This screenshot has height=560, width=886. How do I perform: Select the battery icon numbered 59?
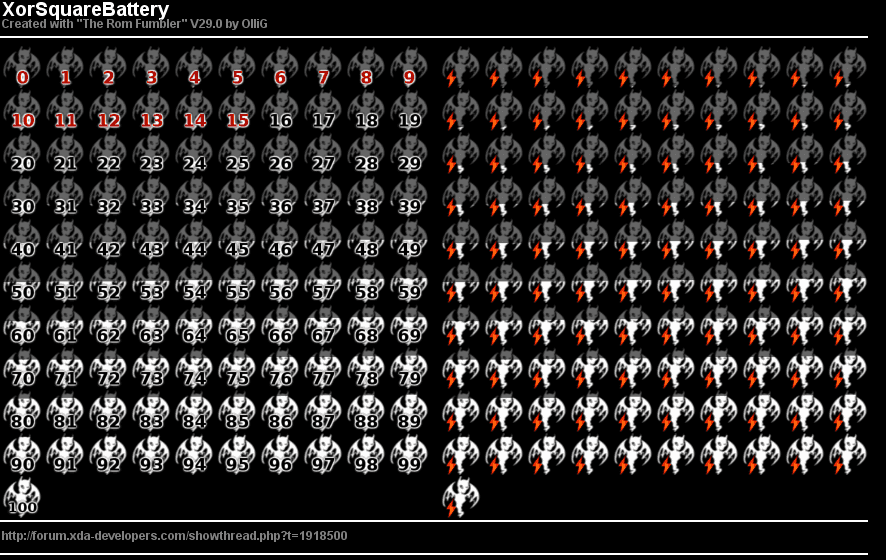(x=409, y=283)
